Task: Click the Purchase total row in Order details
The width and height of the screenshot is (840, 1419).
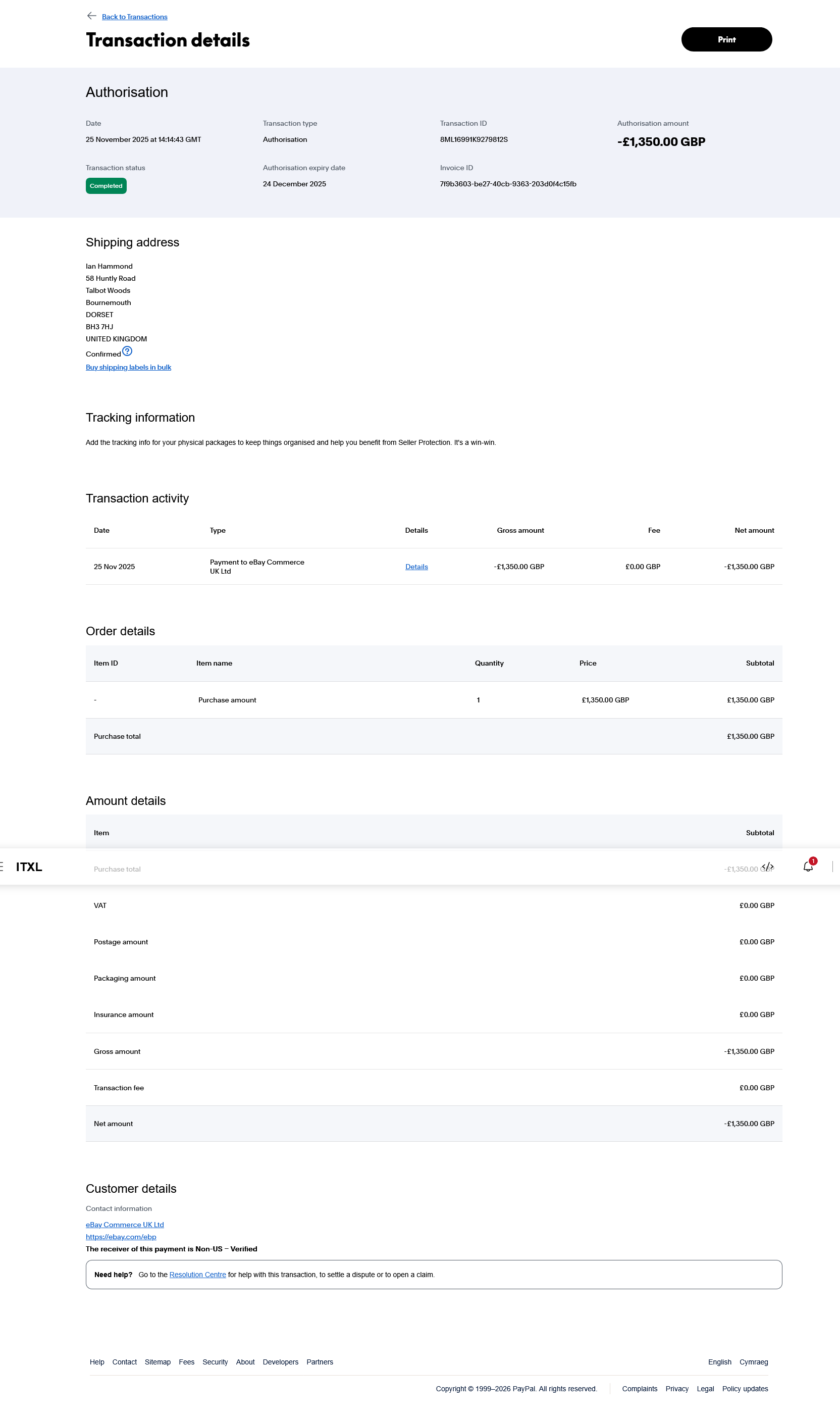Action: (x=434, y=737)
